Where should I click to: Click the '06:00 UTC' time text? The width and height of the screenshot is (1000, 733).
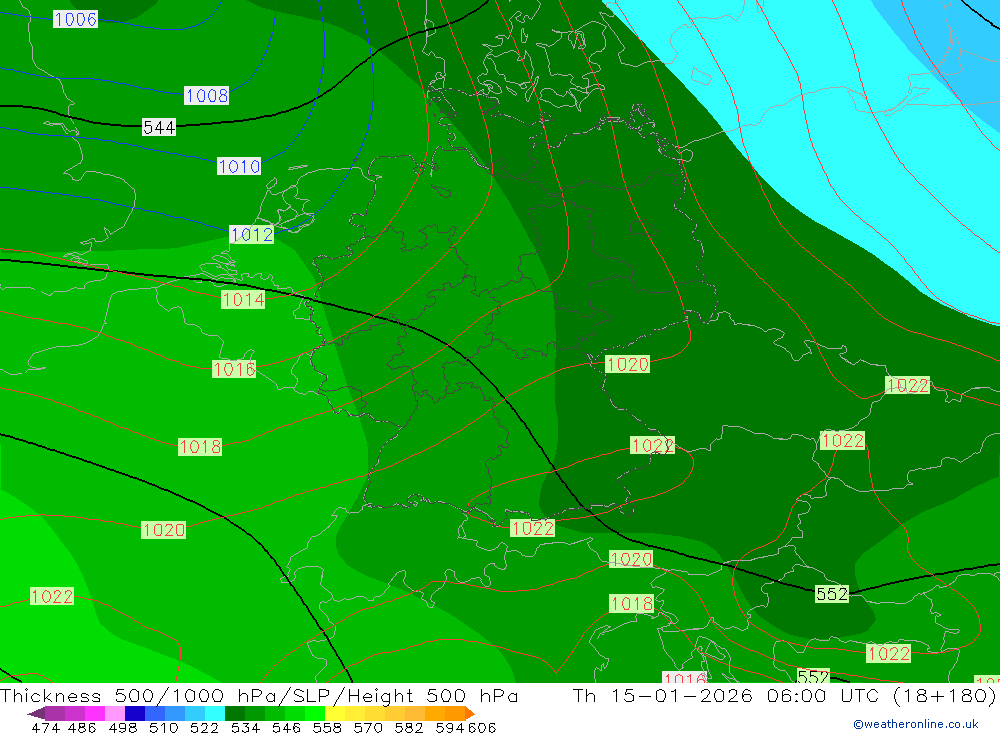823,695
